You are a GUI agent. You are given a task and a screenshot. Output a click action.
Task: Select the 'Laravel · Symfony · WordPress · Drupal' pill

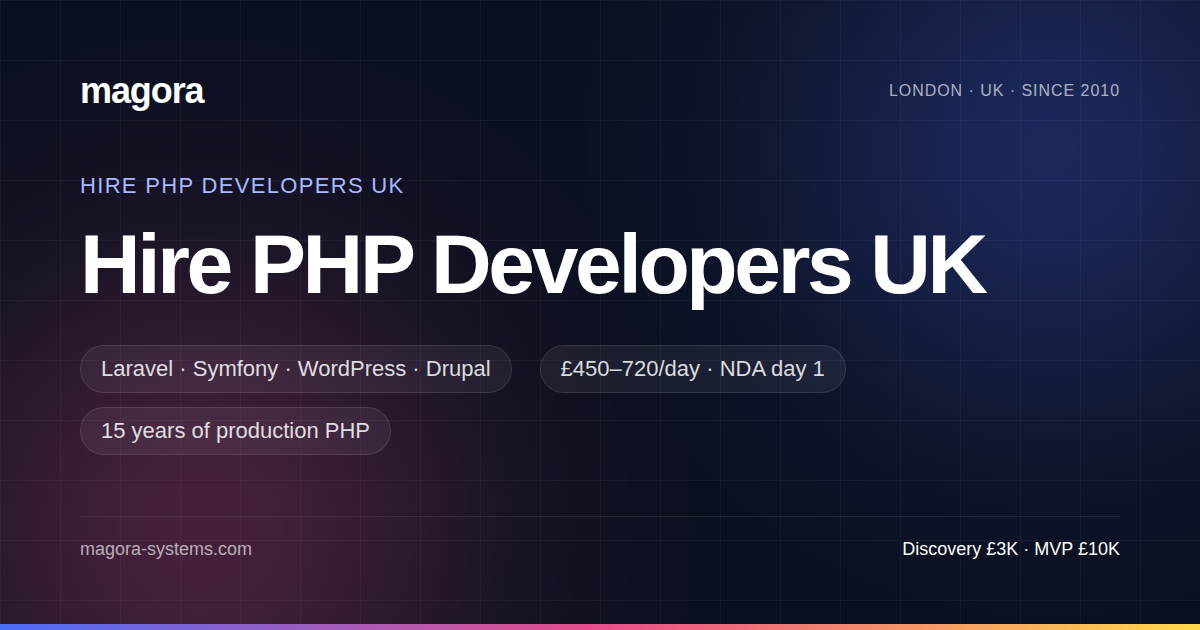[x=296, y=369]
